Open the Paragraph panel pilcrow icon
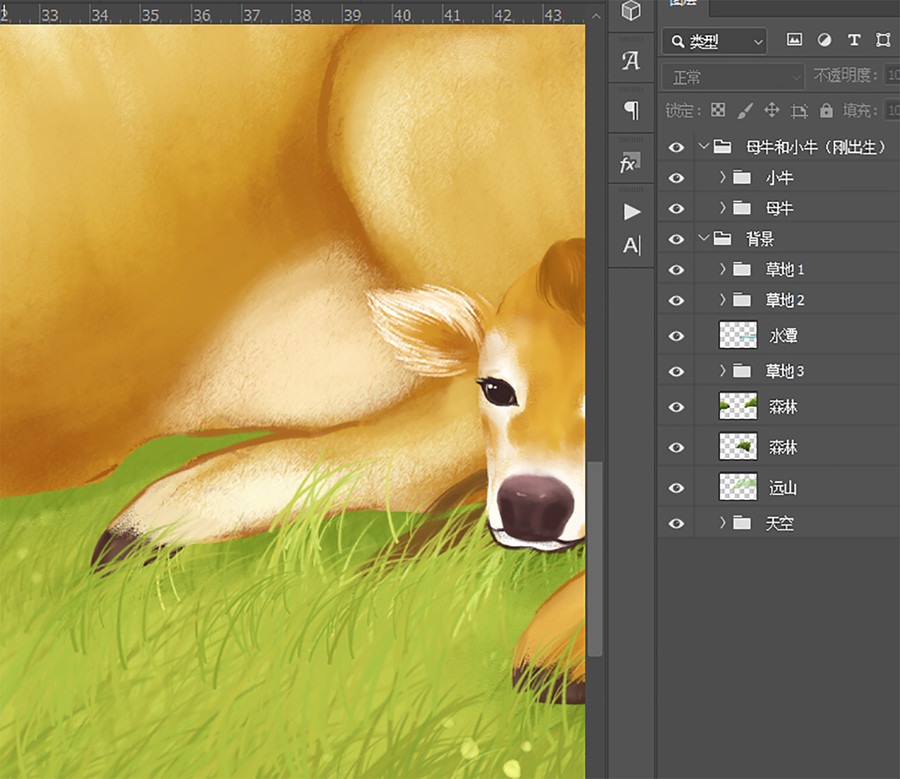The image size is (900, 779). tap(631, 110)
